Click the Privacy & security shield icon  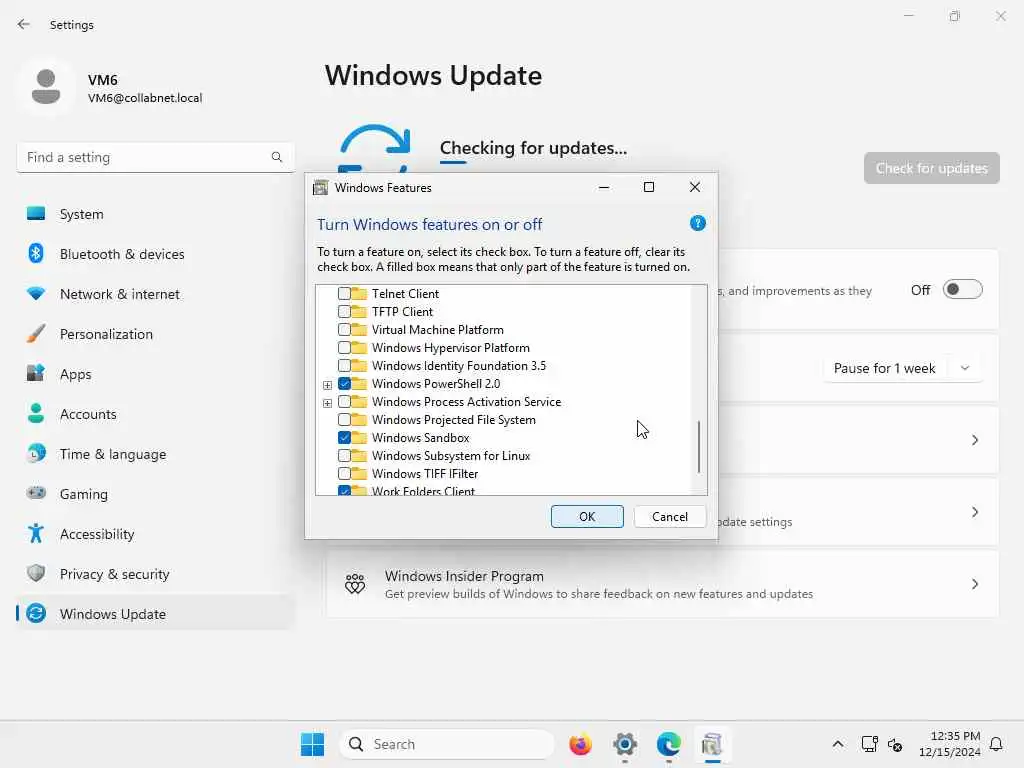36,573
